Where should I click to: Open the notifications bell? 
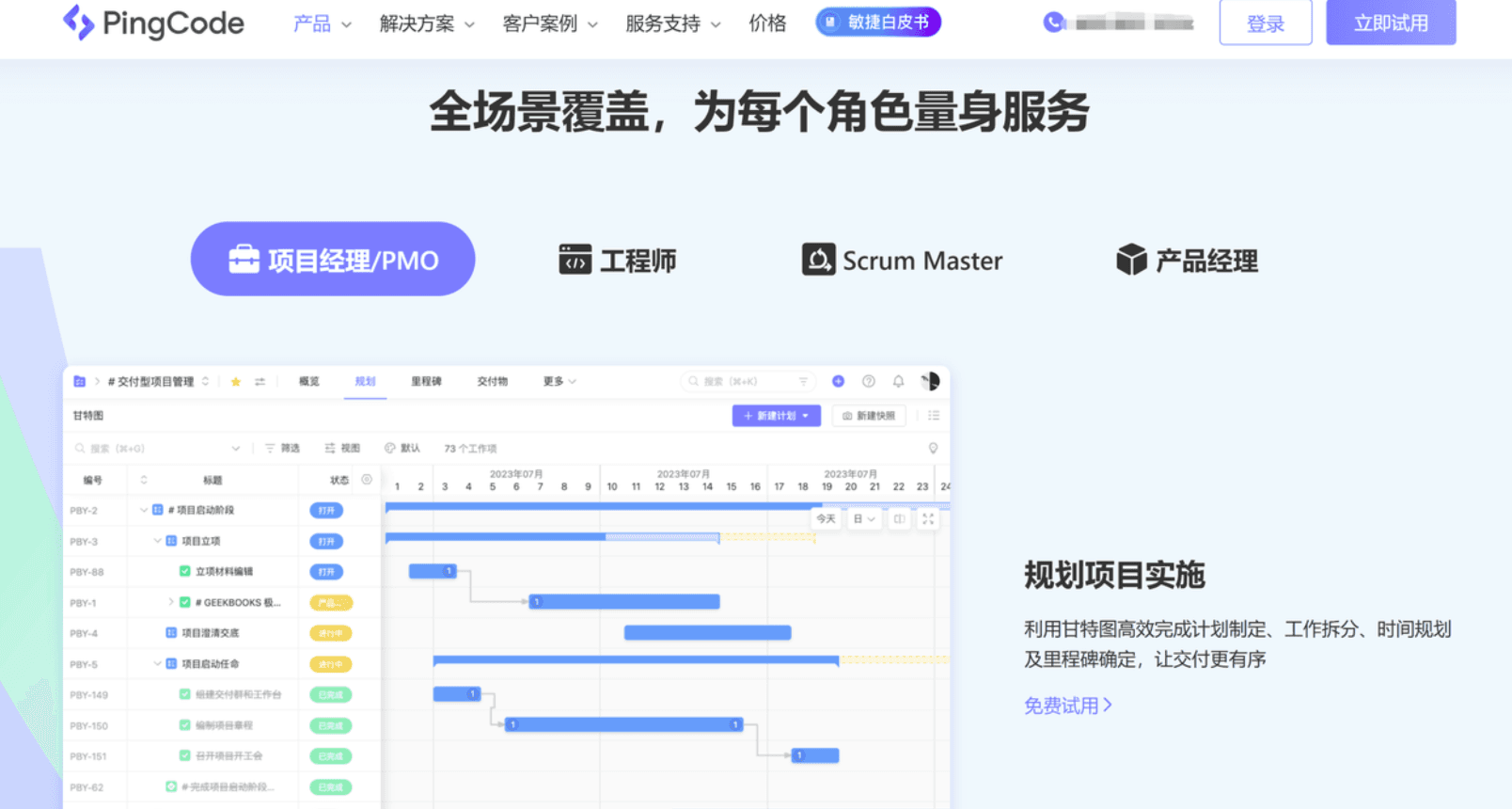point(898,381)
